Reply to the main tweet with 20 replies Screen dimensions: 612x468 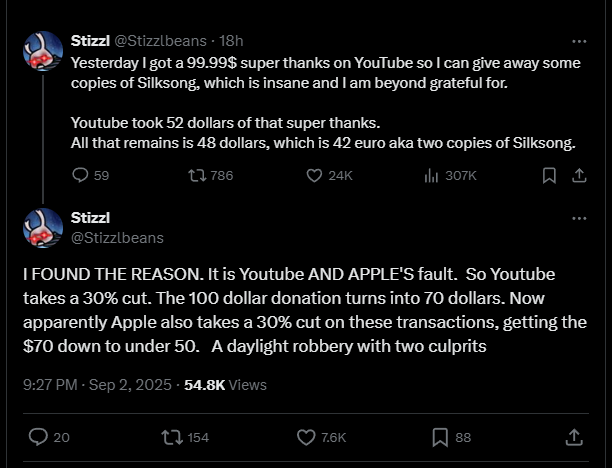(x=49, y=437)
